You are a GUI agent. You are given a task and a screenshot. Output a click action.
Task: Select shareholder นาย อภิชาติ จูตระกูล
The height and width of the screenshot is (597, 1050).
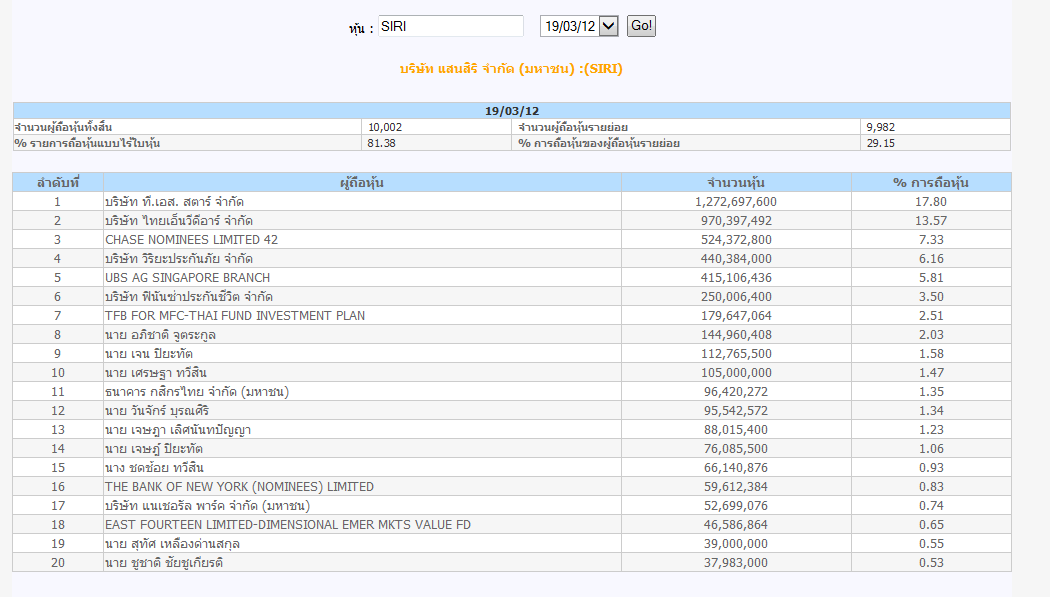160,335
